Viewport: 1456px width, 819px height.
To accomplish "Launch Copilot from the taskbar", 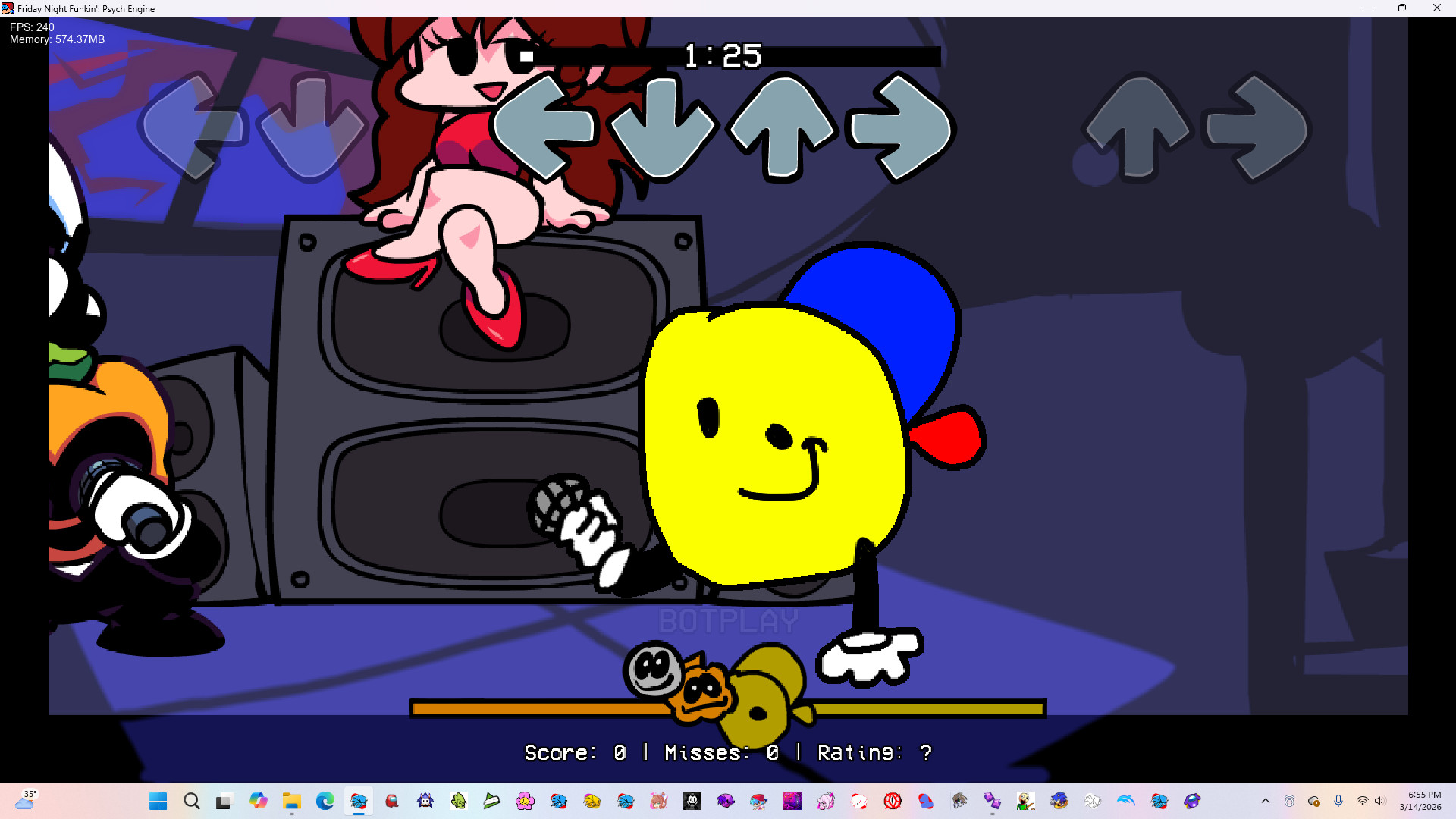I will click(258, 801).
